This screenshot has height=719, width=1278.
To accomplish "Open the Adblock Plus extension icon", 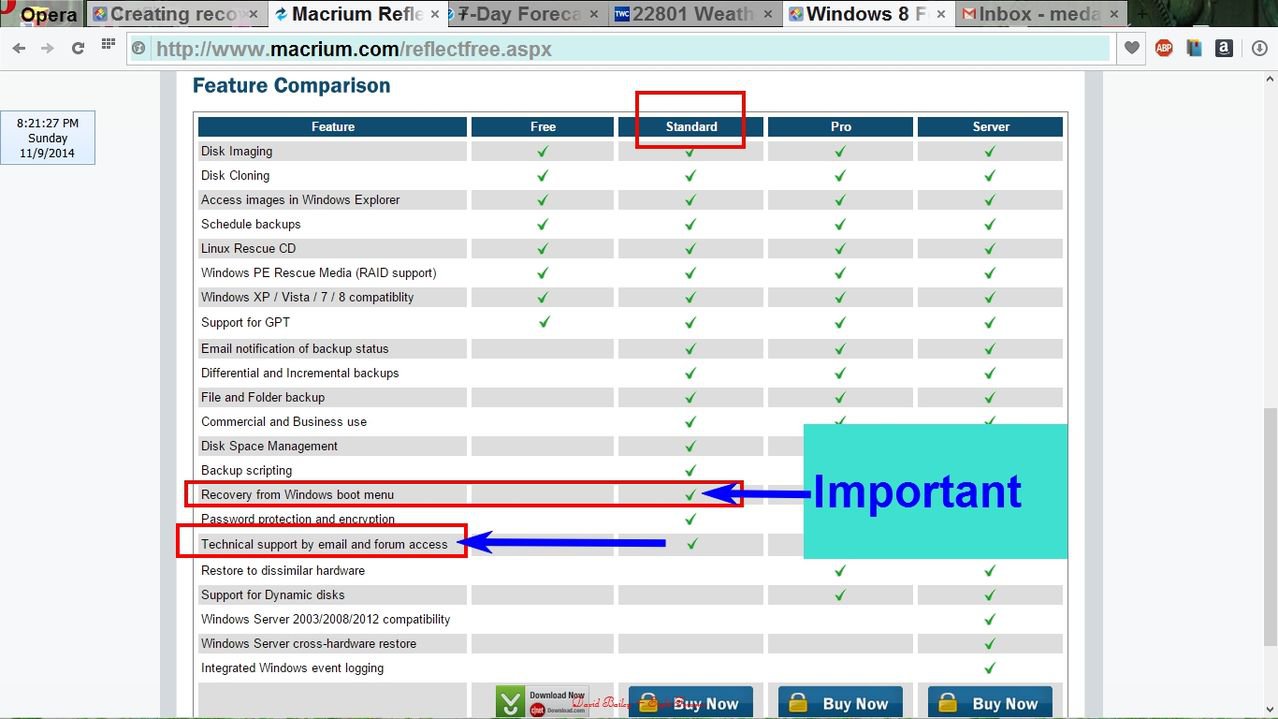I will pos(1164,48).
